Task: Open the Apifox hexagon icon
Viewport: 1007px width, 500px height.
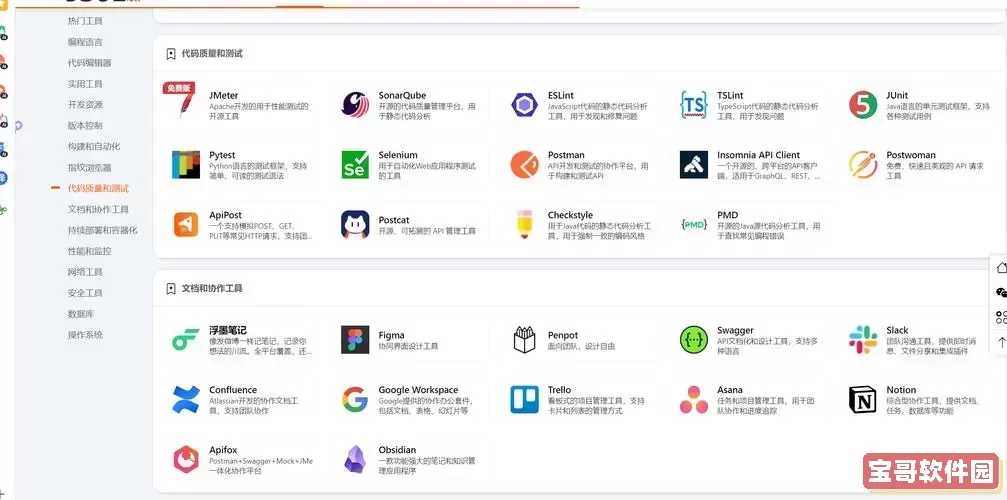Action: pos(186,460)
